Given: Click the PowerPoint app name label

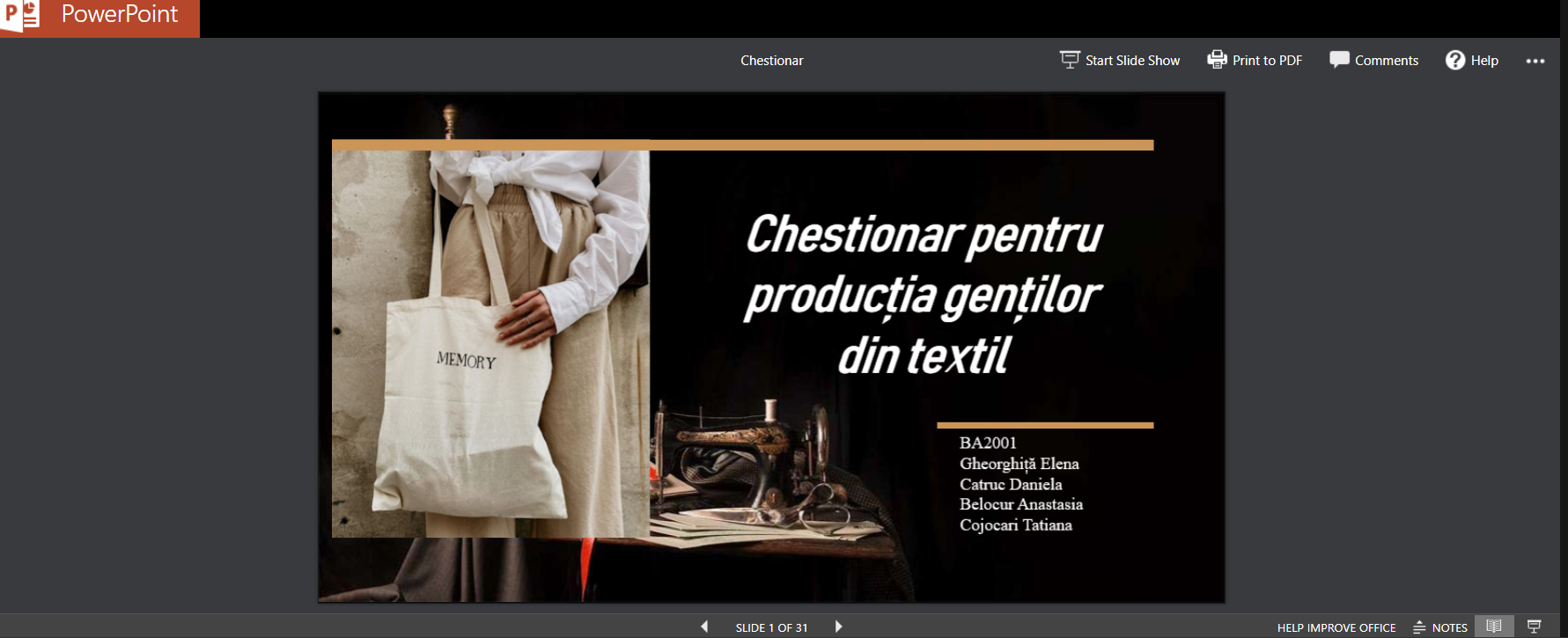Looking at the screenshot, I should pos(119,15).
